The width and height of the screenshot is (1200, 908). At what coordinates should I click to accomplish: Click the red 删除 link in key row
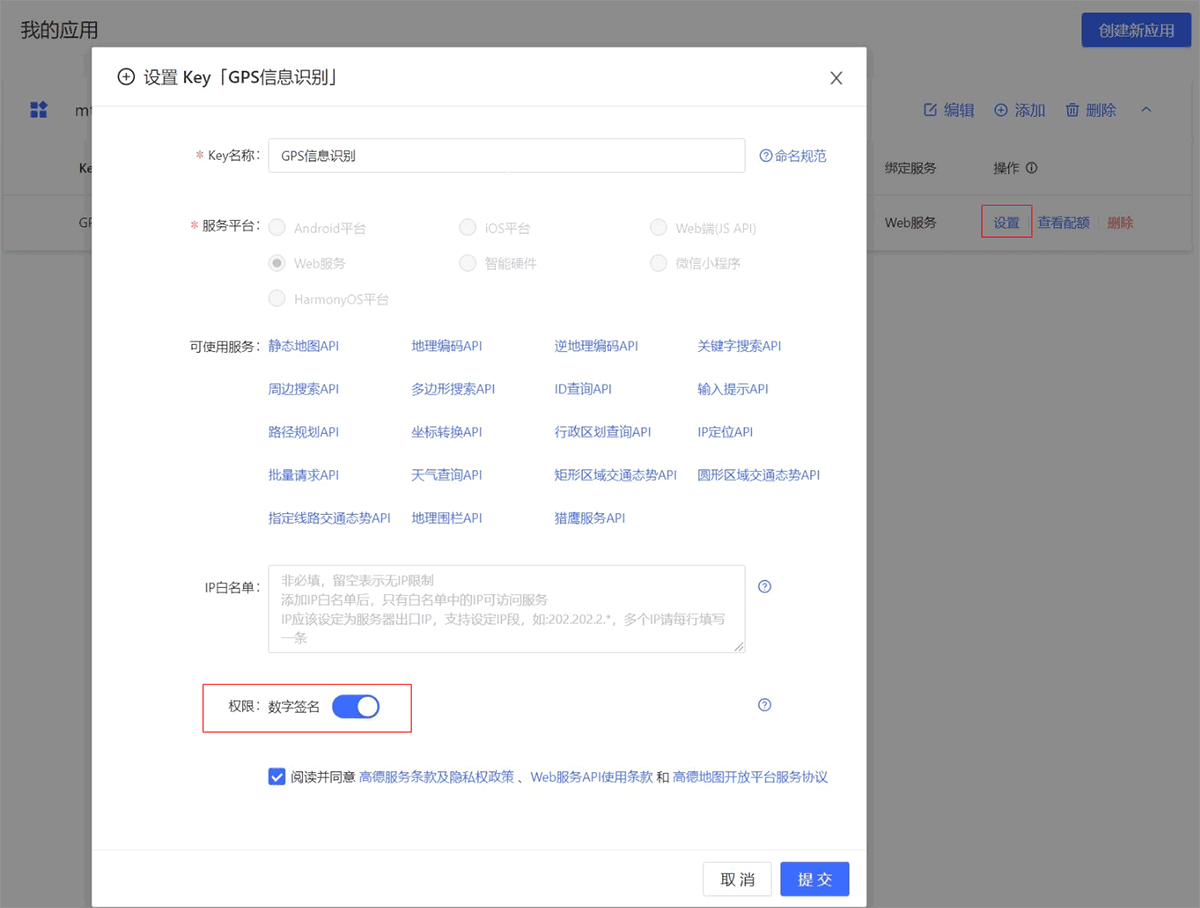(1120, 222)
